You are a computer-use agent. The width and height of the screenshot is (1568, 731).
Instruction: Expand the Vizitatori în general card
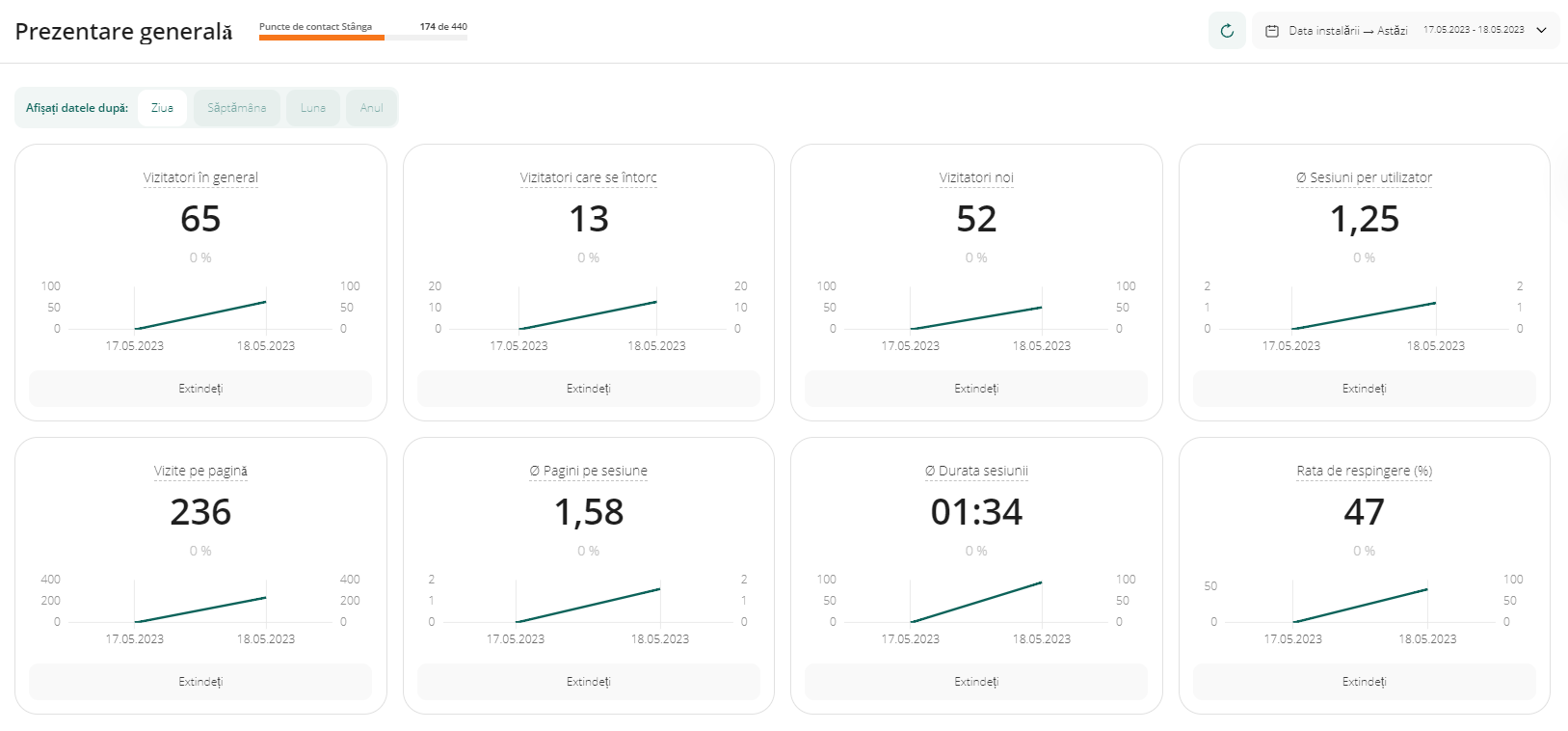coord(200,389)
